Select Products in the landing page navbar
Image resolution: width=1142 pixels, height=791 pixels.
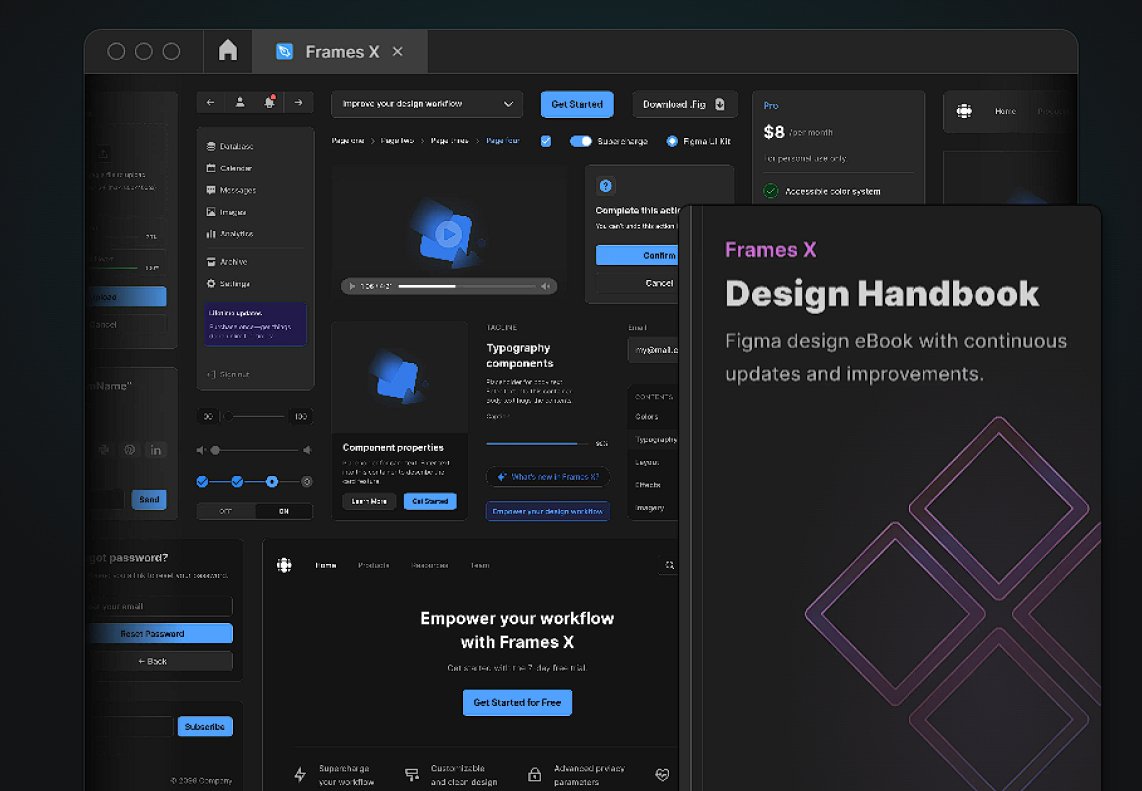coord(374,565)
